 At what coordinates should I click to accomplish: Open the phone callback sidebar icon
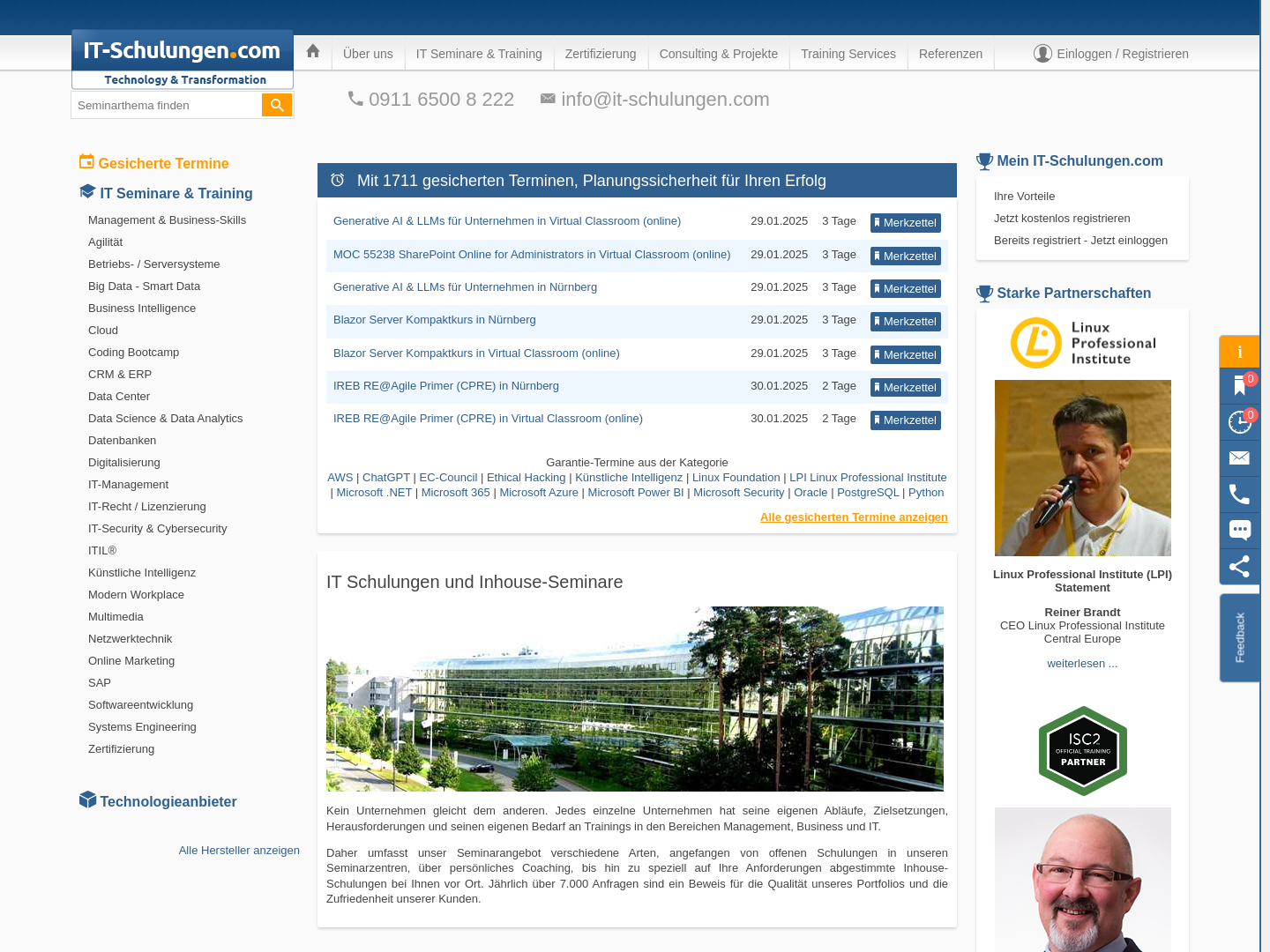point(1239,495)
